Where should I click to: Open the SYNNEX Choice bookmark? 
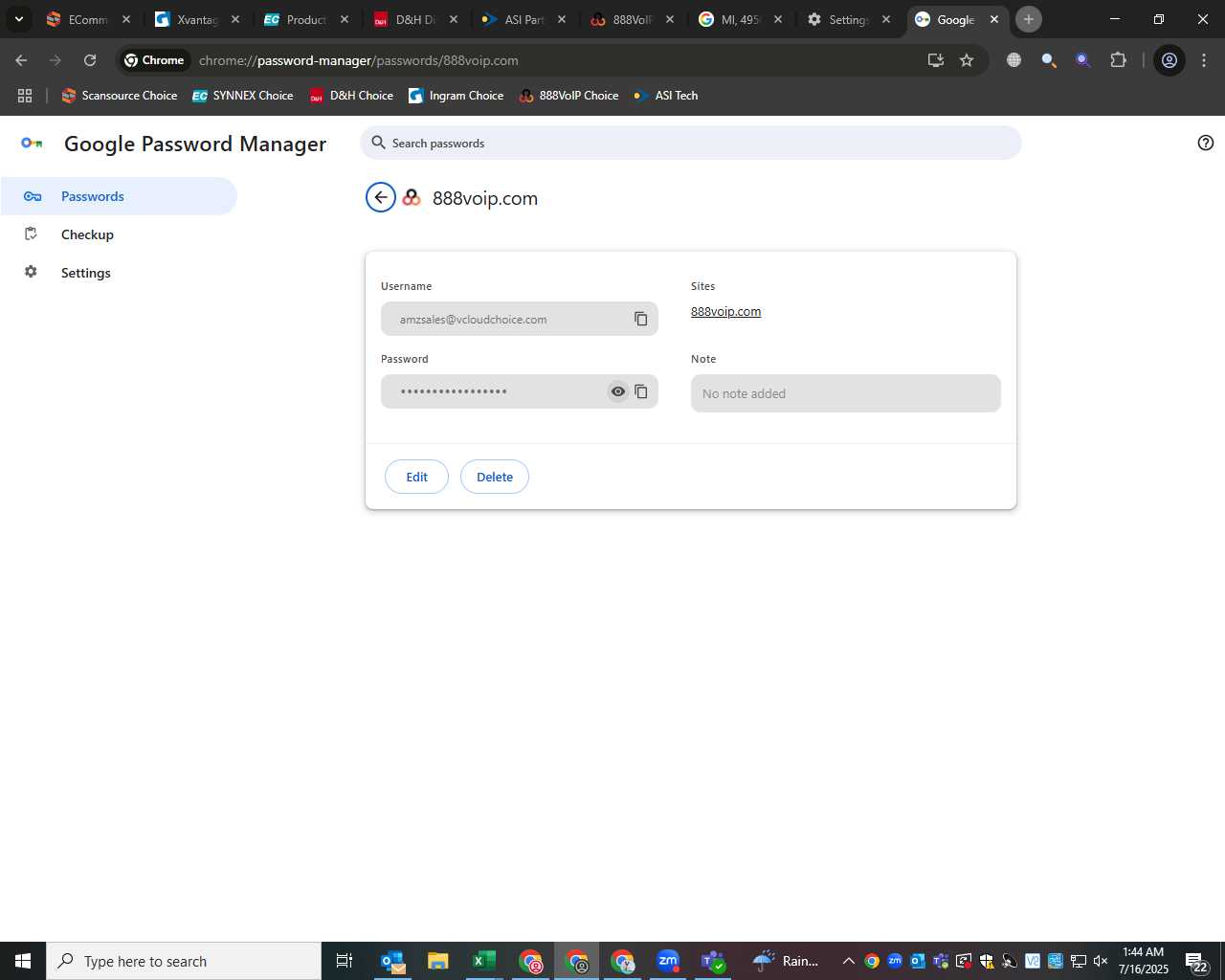click(x=243, y=96)
